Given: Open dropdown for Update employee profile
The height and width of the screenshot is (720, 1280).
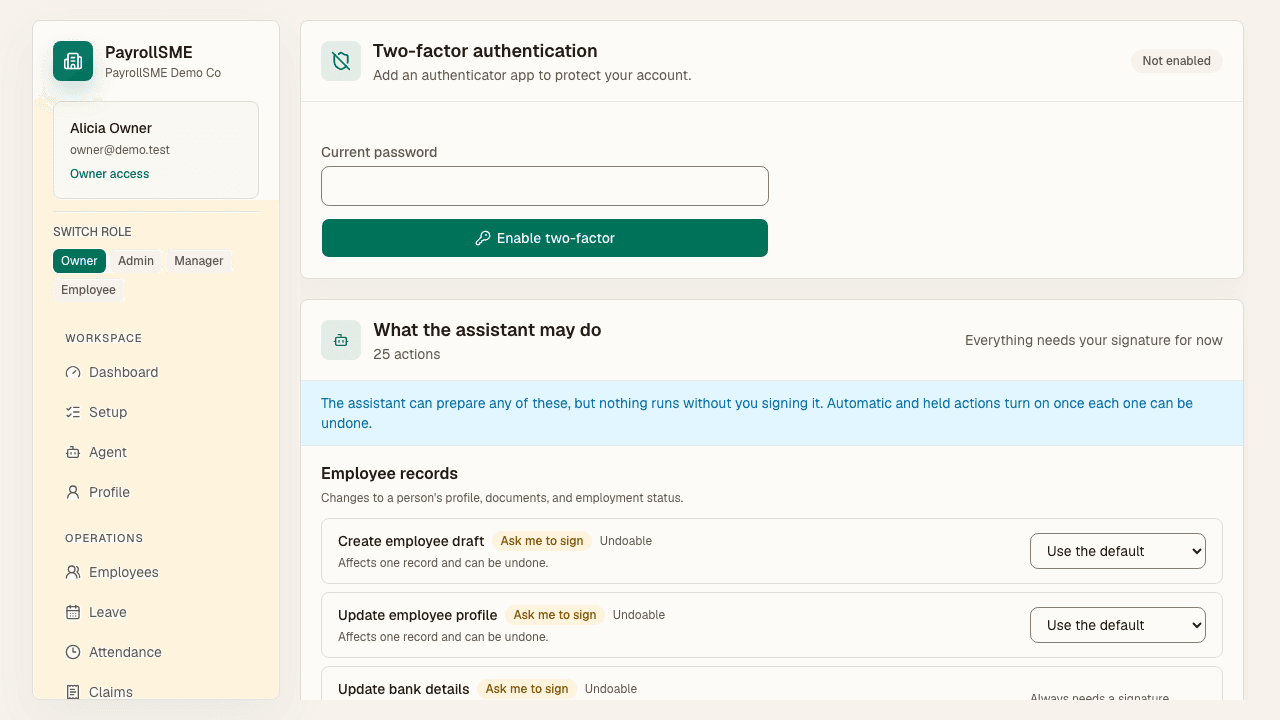Looking at the screenshot, I should click(x=1118, y=625).
